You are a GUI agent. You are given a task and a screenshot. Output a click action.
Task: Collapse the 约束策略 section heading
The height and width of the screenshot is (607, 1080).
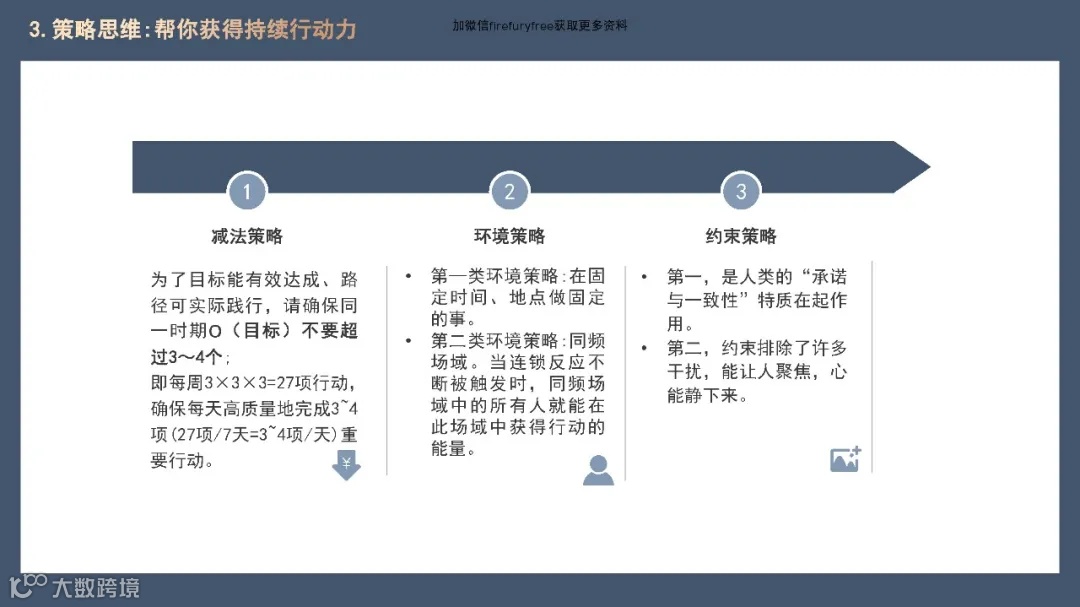pos(741,236)
